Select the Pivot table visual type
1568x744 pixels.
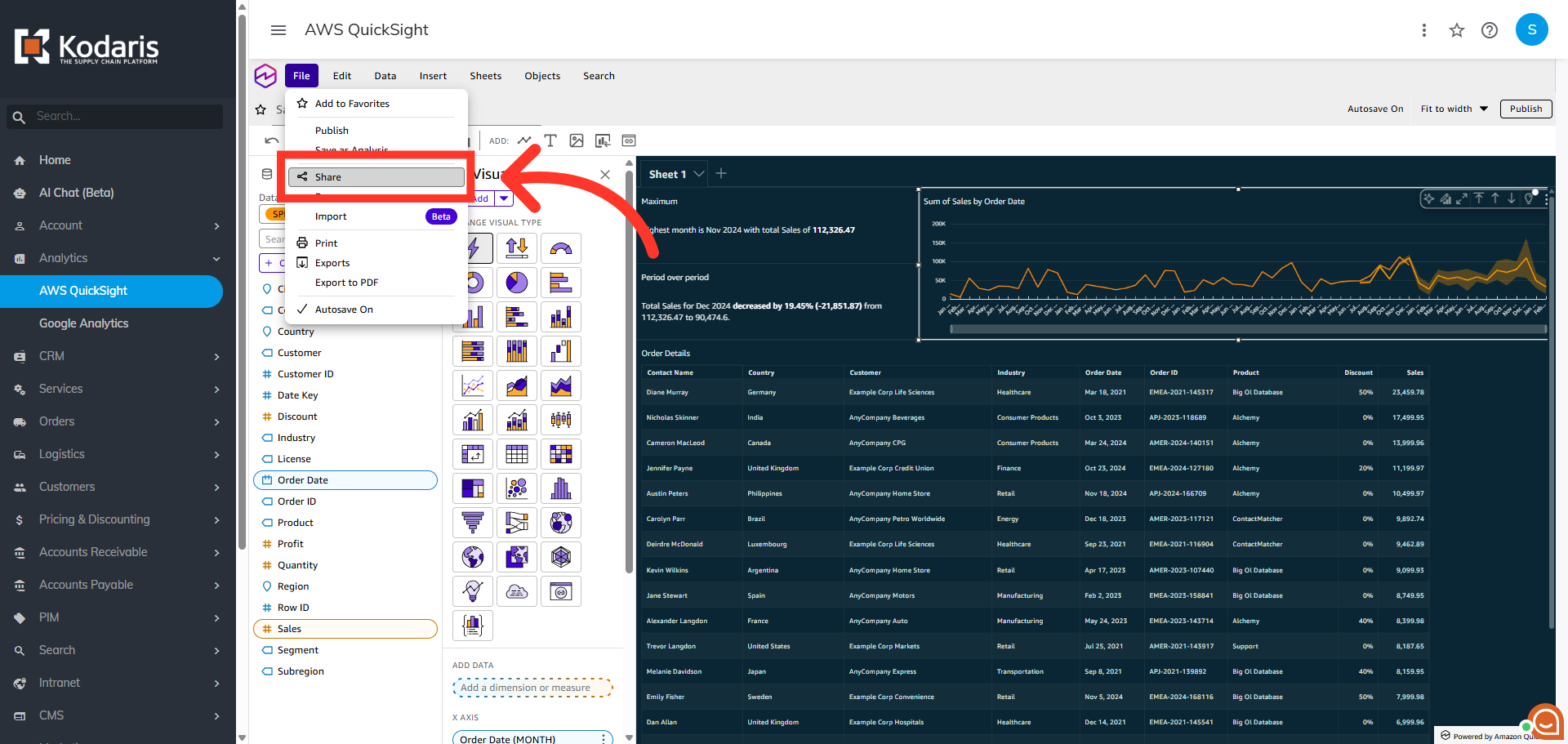point(473,454)
